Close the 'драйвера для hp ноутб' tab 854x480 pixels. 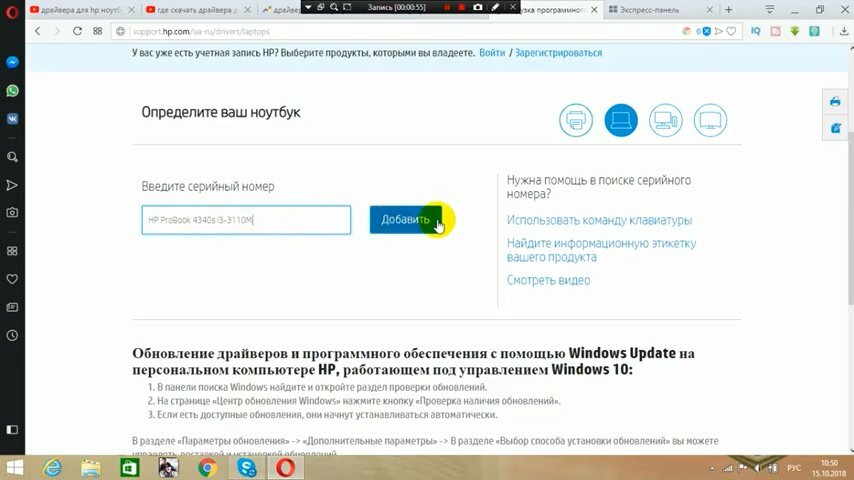point(131,10)
